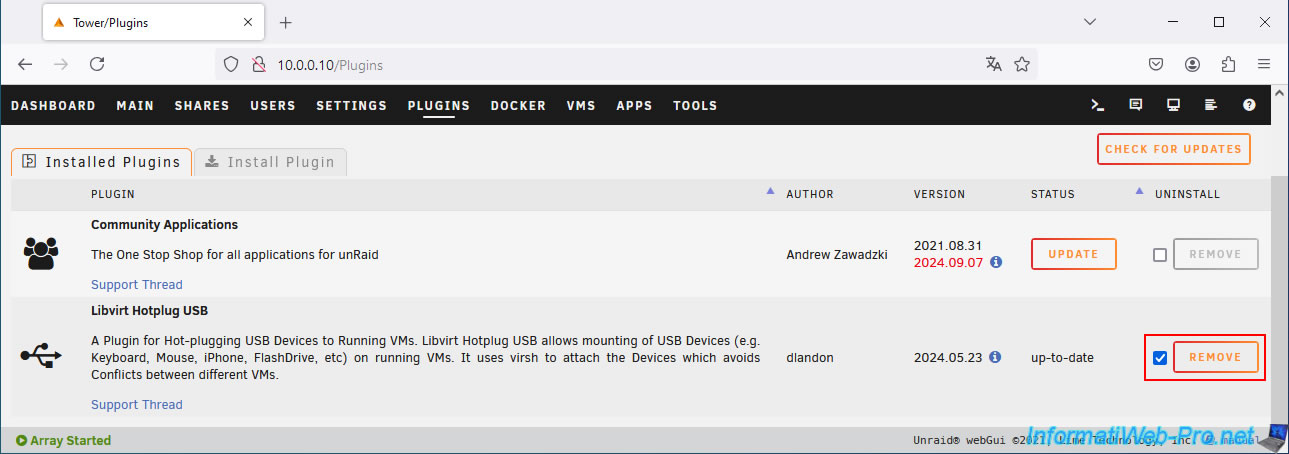Click the Firefox translate page icon
Screen dimensions: 1289x454
point(993,64)
